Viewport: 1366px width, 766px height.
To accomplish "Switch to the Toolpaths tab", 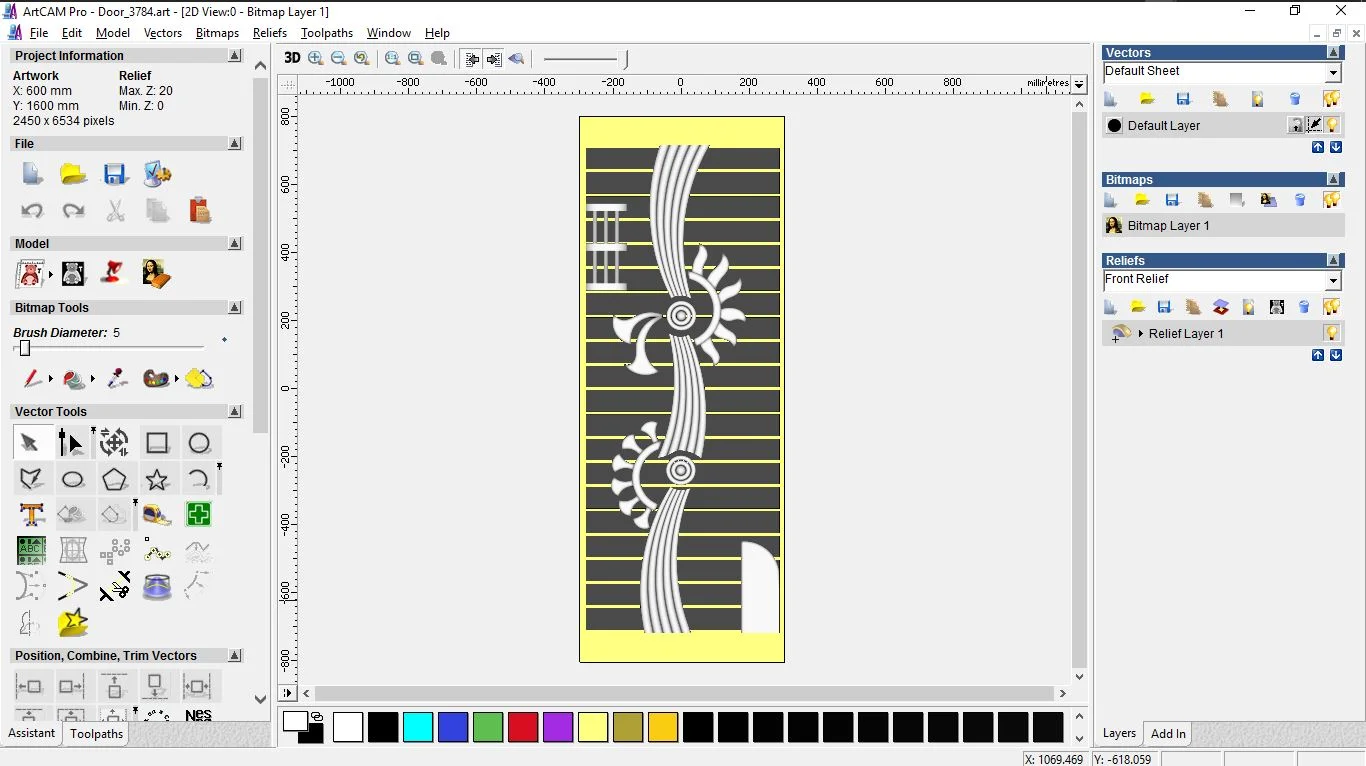I will pos(96,734).
